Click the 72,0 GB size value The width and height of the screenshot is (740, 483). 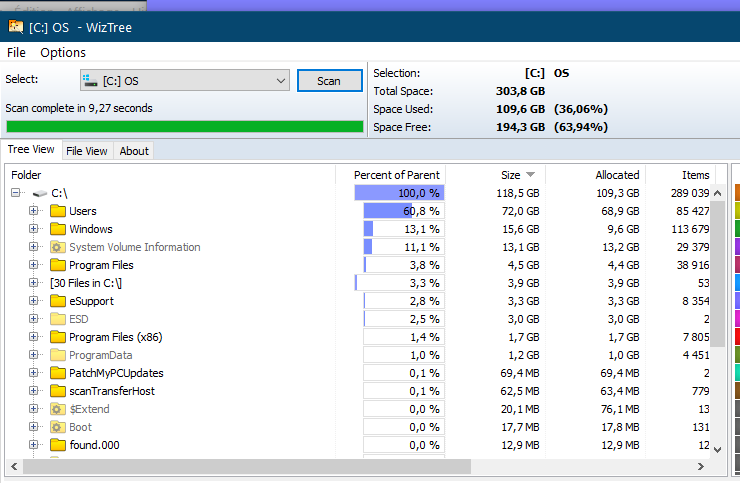pyautogui.click(x=520, y=211)
